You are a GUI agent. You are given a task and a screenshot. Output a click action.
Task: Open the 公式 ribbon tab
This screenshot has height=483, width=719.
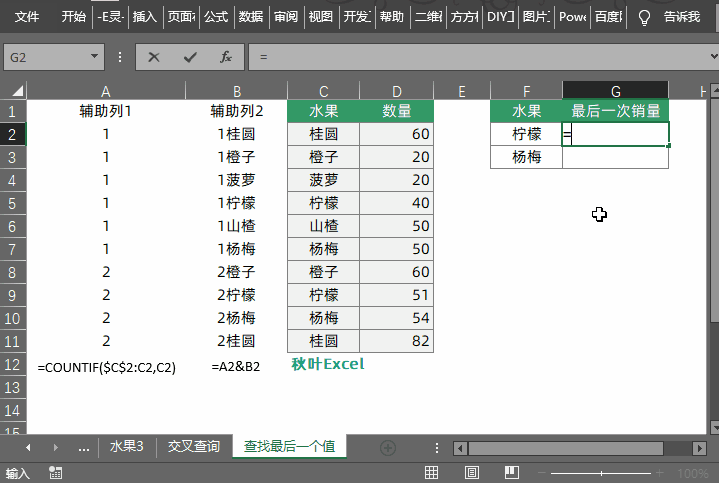215,17
